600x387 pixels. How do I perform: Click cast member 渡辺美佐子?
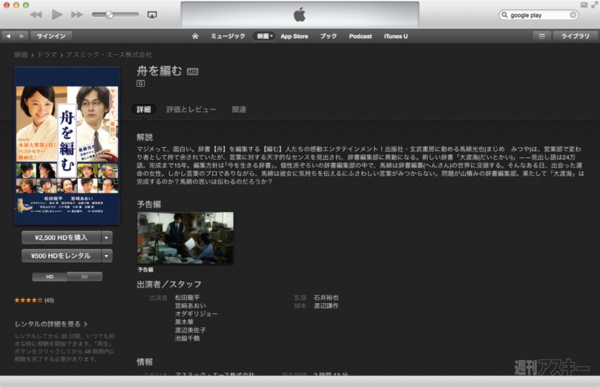[x=190, y=330]
